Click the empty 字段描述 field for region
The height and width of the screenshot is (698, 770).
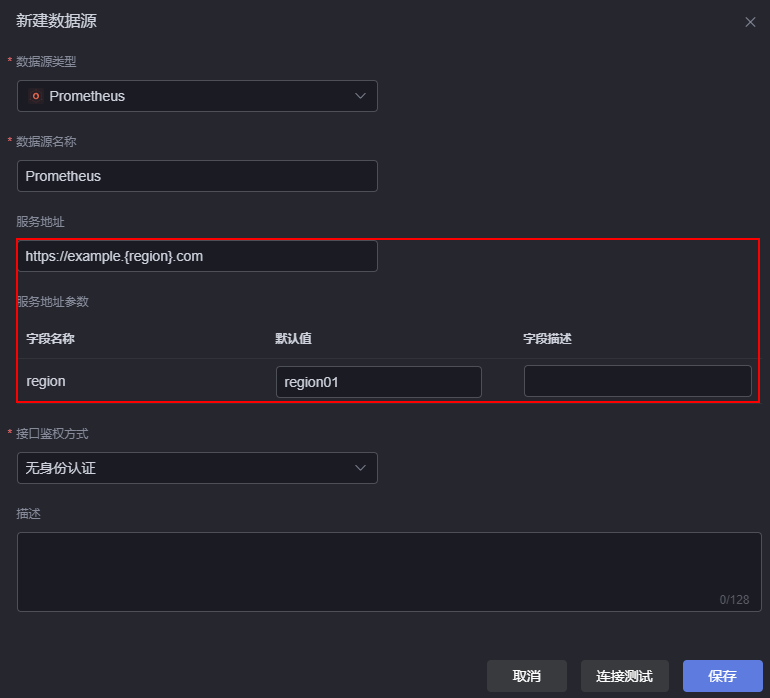click(637, 381)
